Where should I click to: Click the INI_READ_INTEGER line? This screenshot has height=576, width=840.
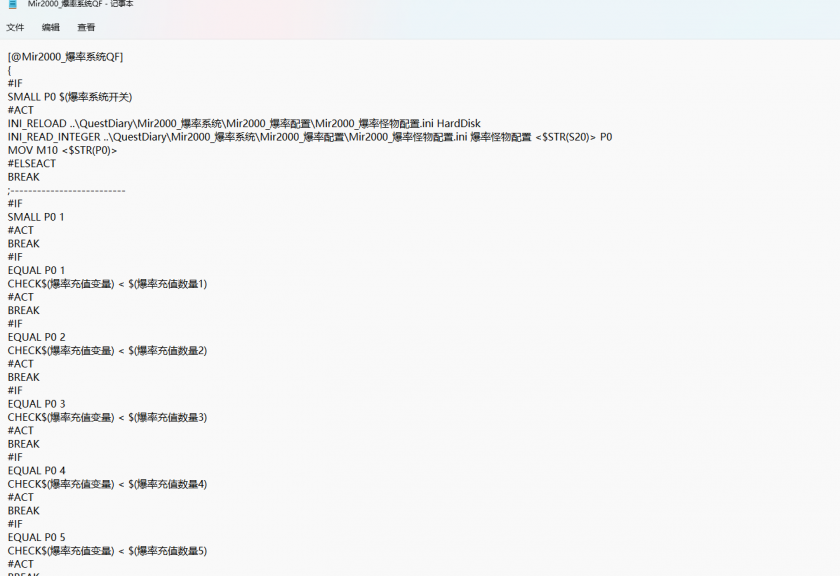[x=309, y=137]
